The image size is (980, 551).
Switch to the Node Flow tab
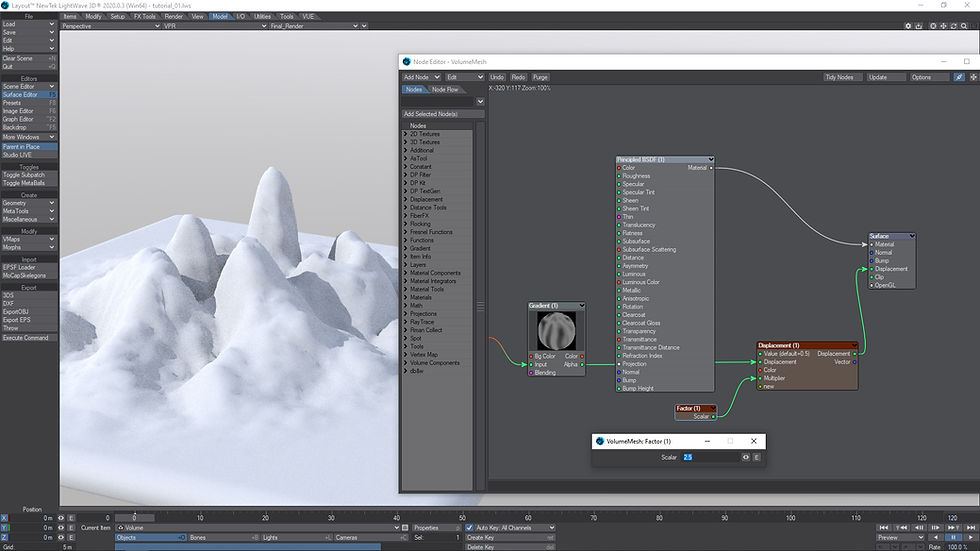pos(445,89)
